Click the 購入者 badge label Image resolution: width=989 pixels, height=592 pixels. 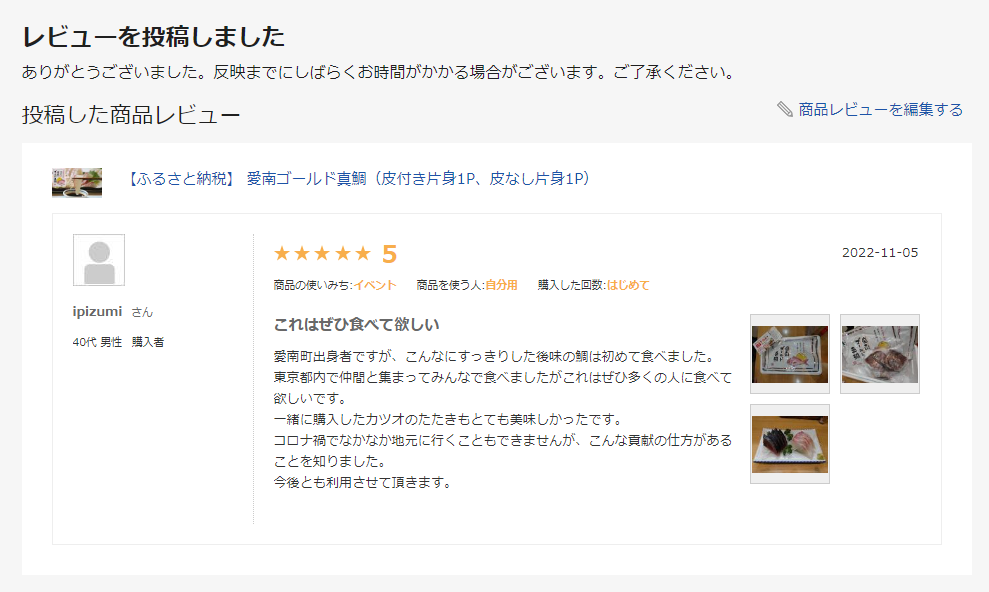(148, 342)
